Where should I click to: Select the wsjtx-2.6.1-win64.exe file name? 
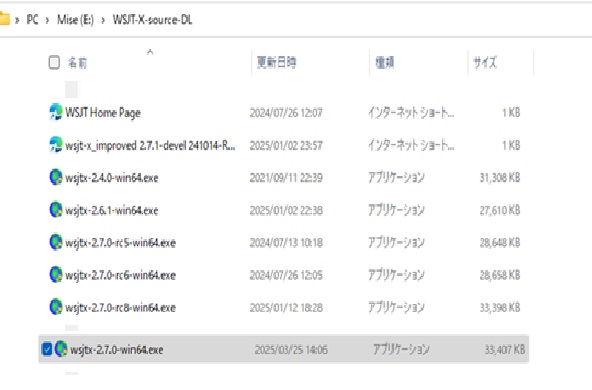tap(111, 210)
